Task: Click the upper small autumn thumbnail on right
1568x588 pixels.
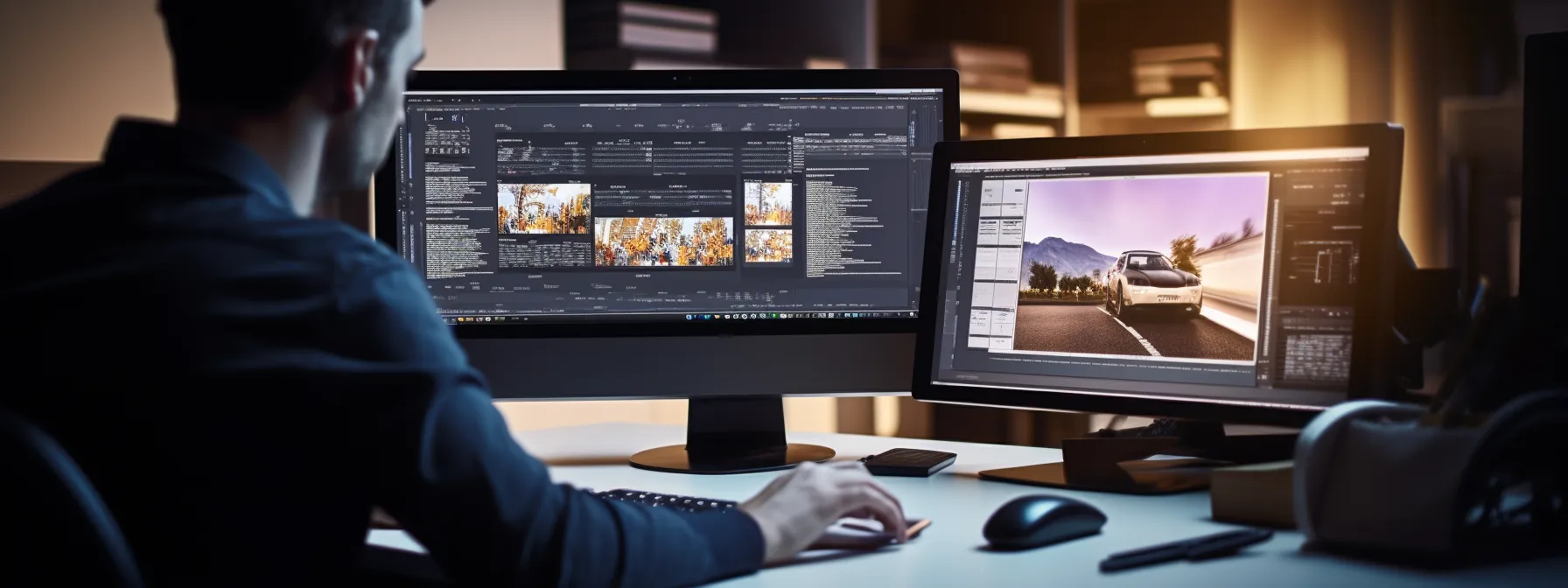Action: (x=767, y=202)
